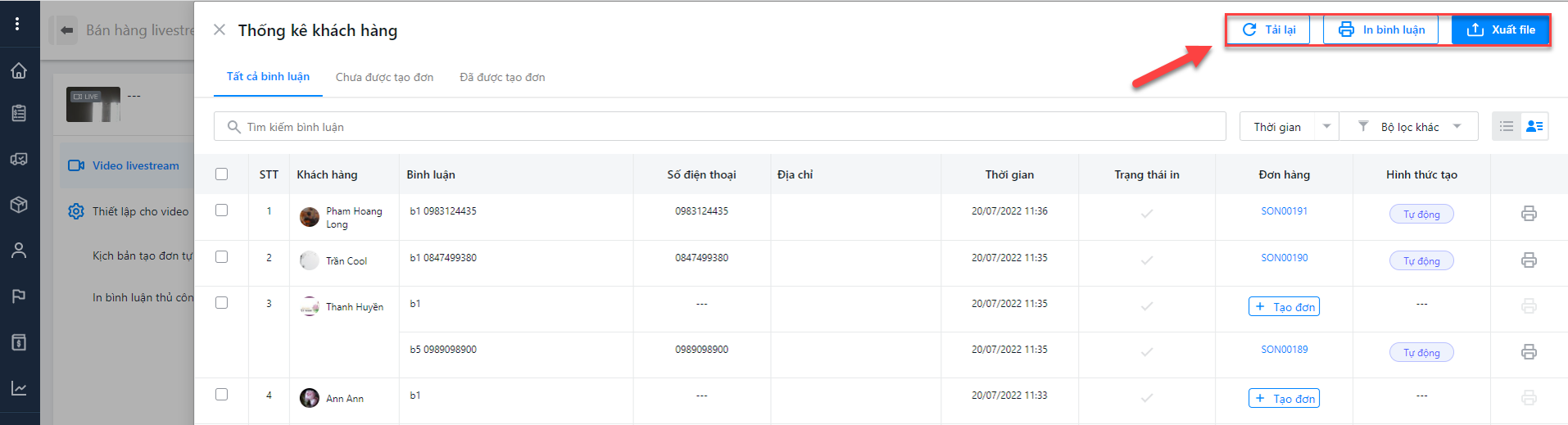
Task: Toggle the select-all checkbox in table header
Action: tap(221, 174)
